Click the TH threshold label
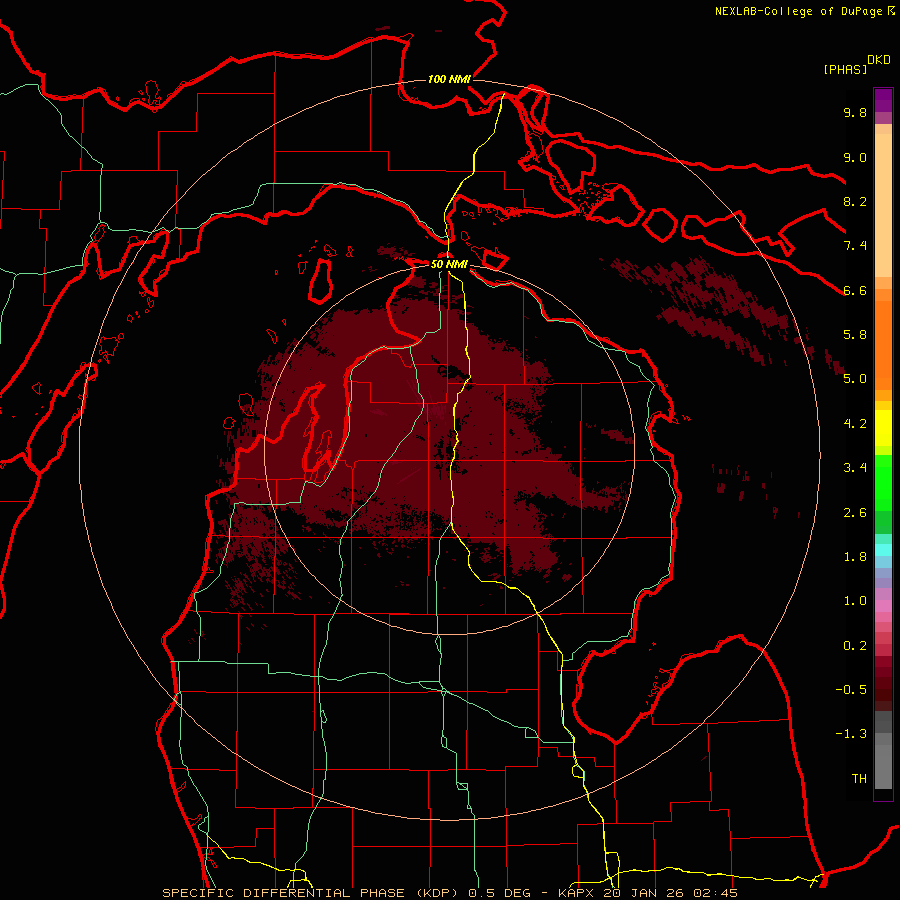The image size is (900, 900). point(859,779)
